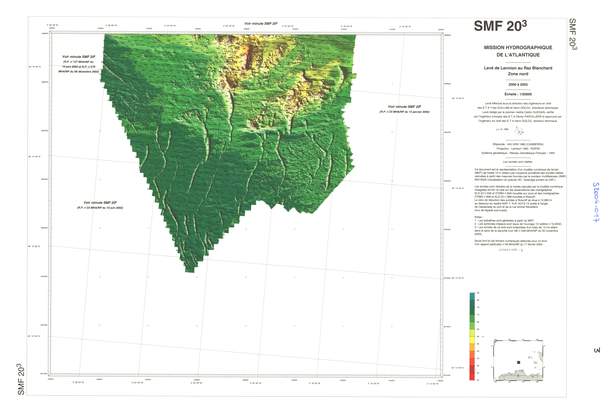Click the handwritten number 3 in right margin
Screen dimensions: 612x411
(x=596, y=350)
